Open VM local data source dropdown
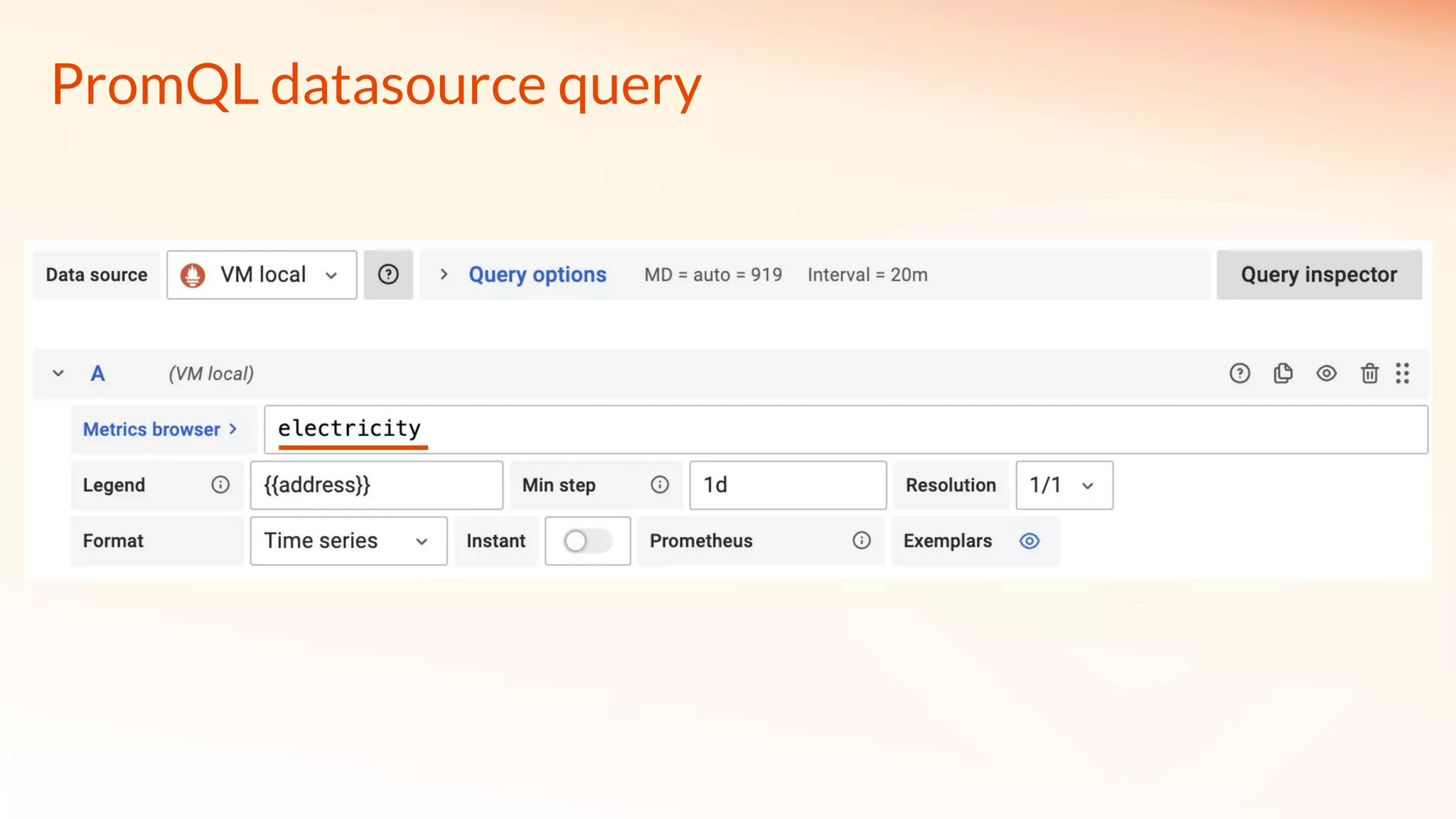The image size is (1456, 819). point(262,275)
